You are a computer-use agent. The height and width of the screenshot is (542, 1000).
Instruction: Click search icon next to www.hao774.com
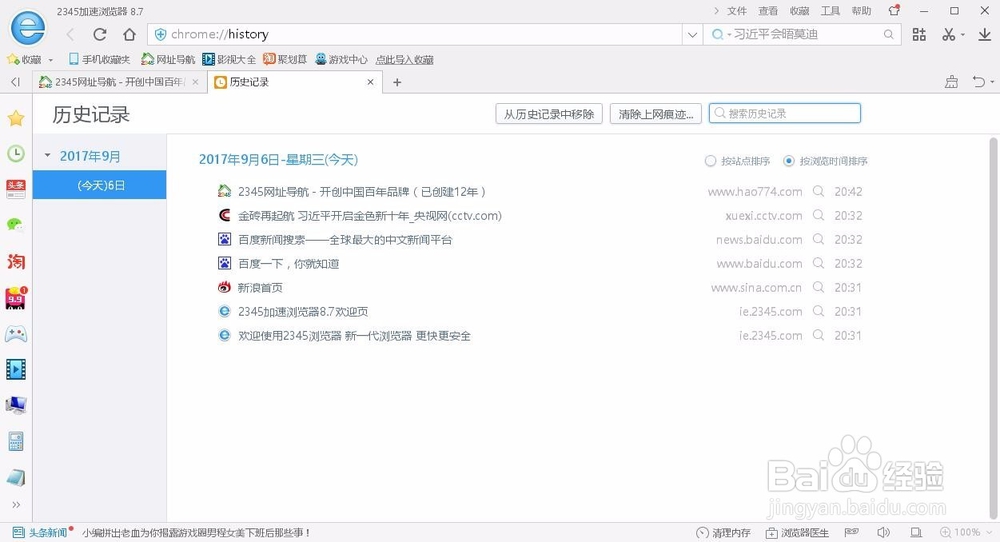tap(818, 191)
